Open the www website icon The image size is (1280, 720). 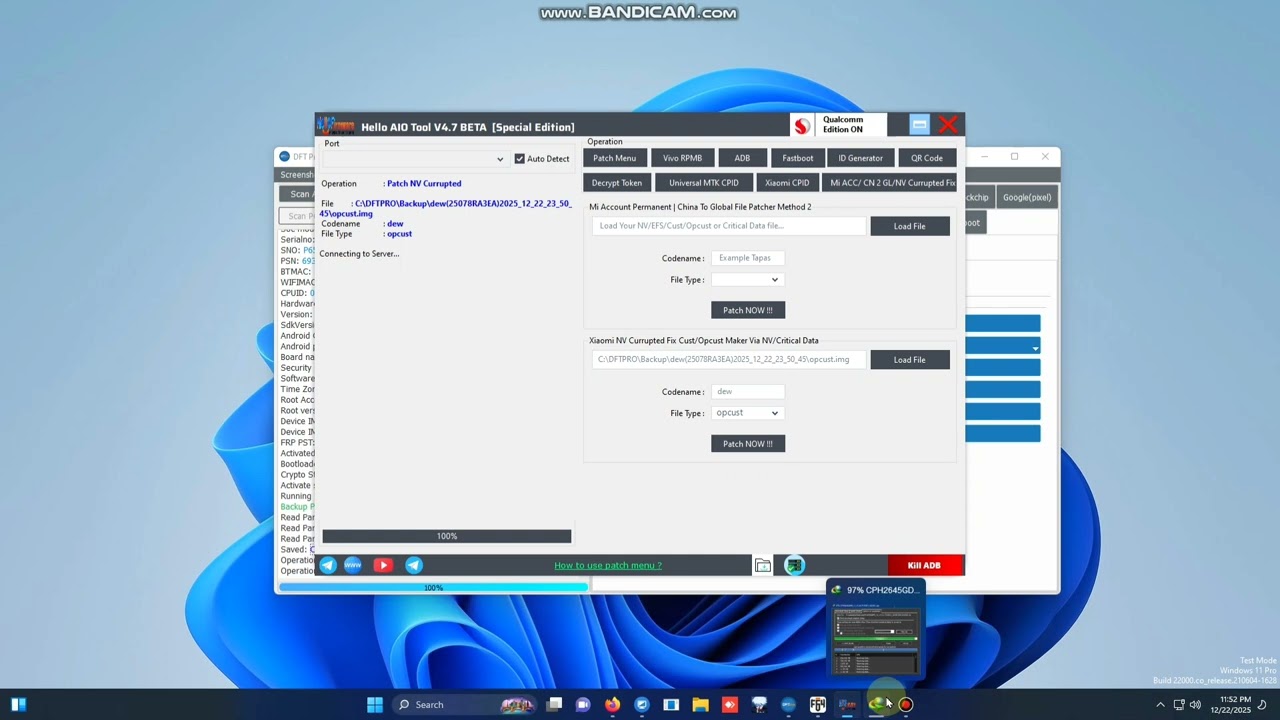(x=353, y=565)
